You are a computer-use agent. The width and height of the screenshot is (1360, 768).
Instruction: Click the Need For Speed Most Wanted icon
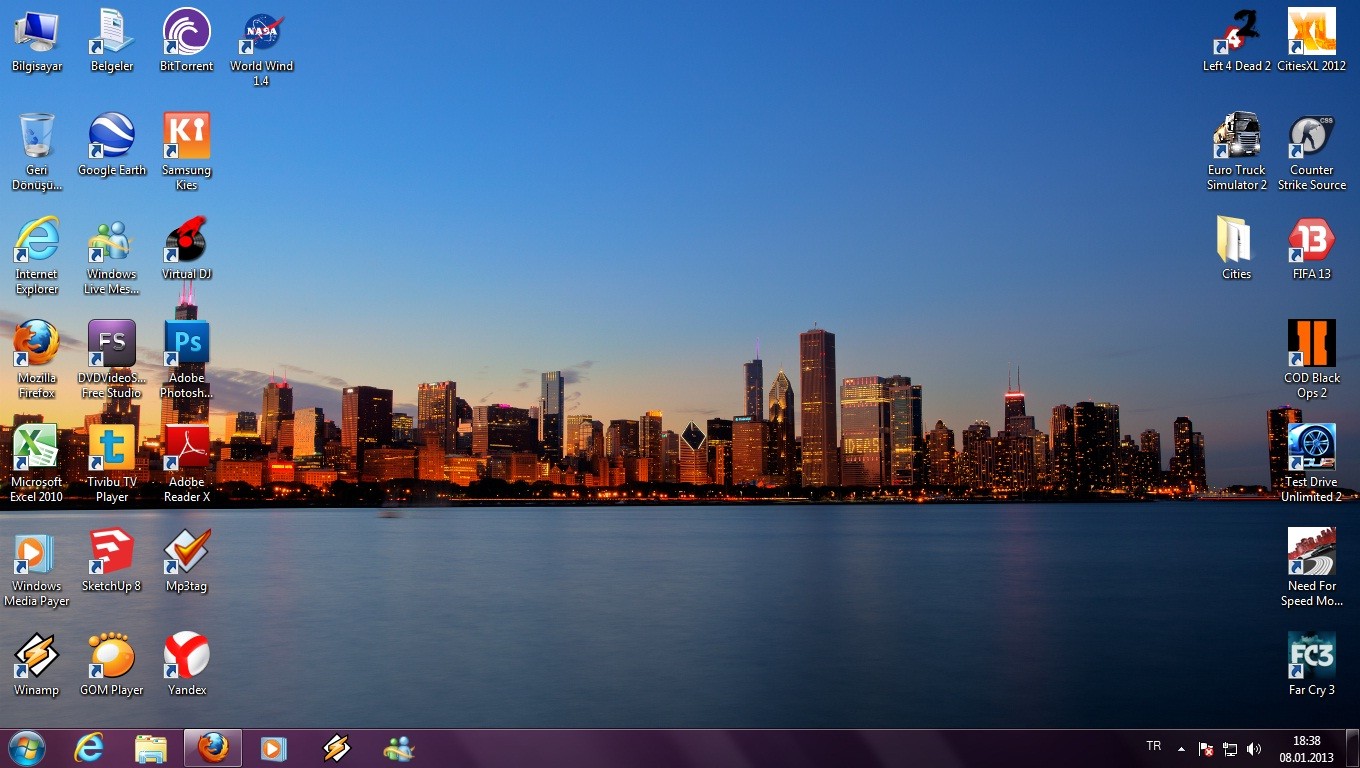[1312, 568]
